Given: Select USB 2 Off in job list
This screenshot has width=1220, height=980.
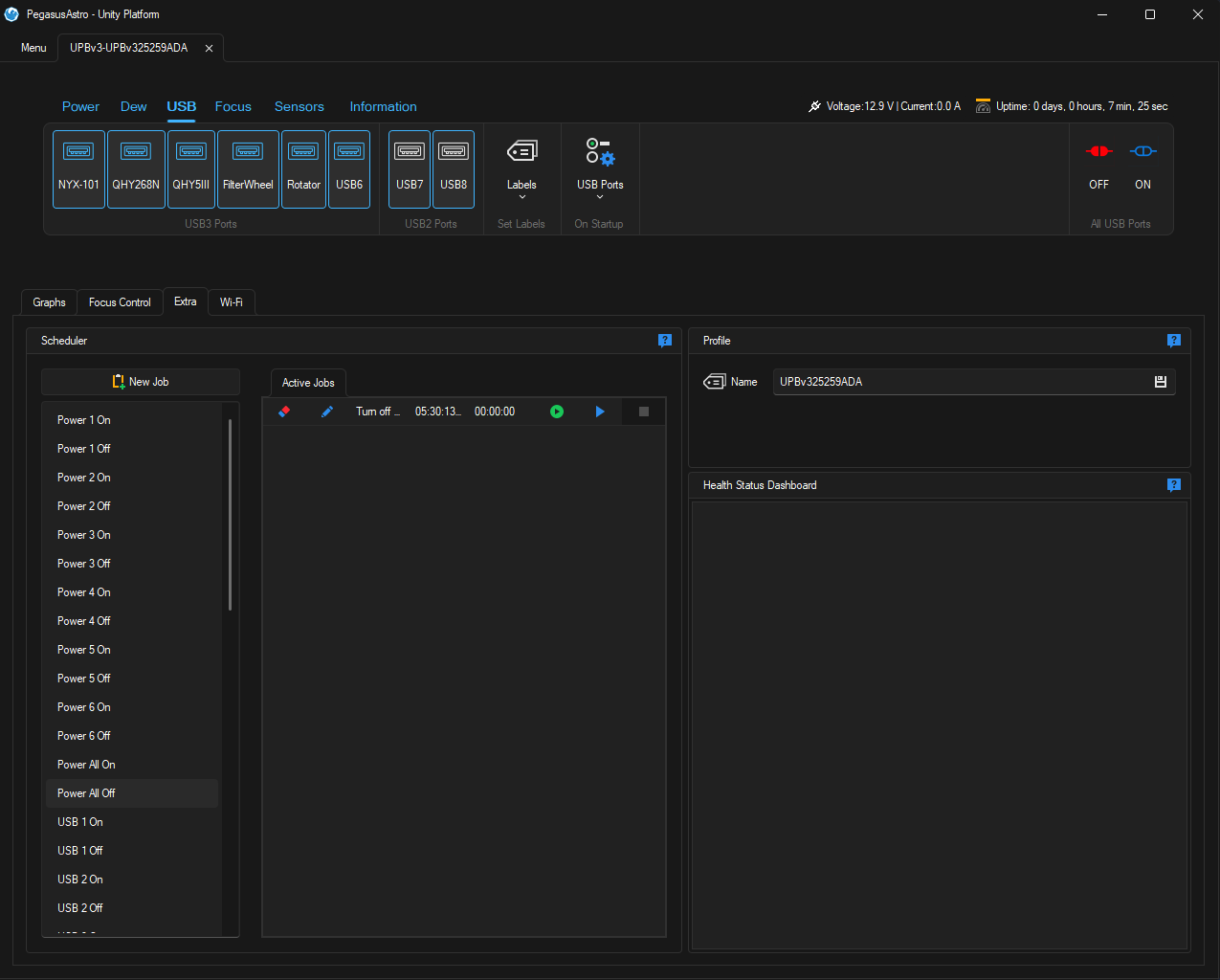Looking at the screenshot, I should coord(132,908).
